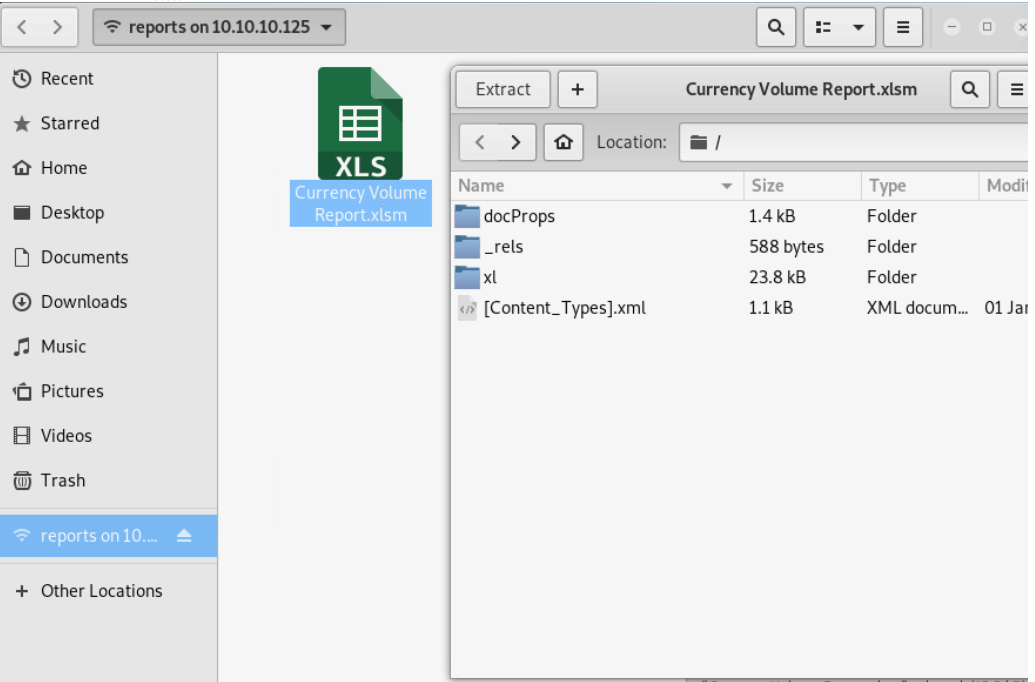Screen dimensions: 1035x682
Task: Click the Location path input field
Action: (x=860, y=143)
